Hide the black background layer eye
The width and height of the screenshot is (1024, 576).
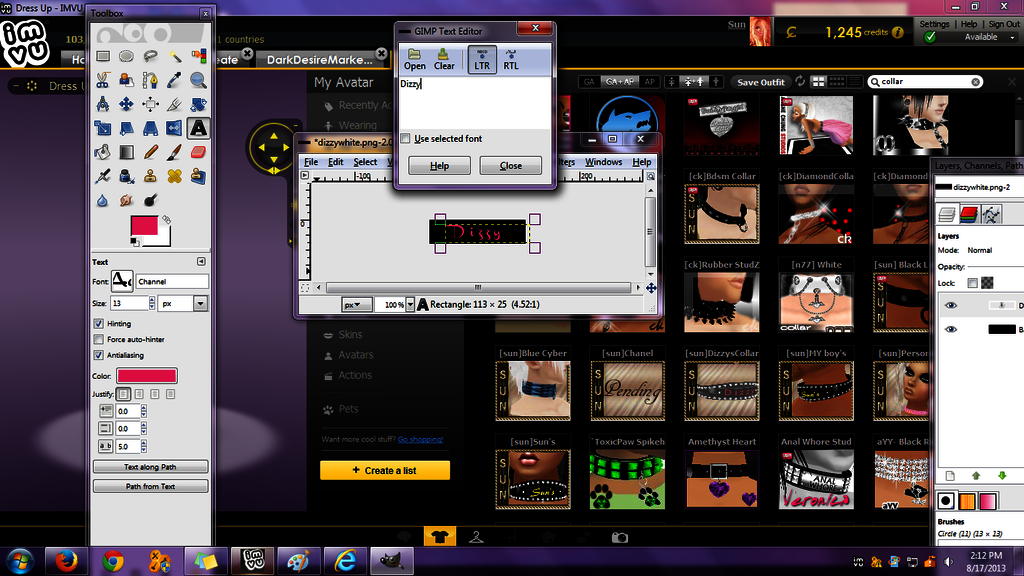click(951, 329)
